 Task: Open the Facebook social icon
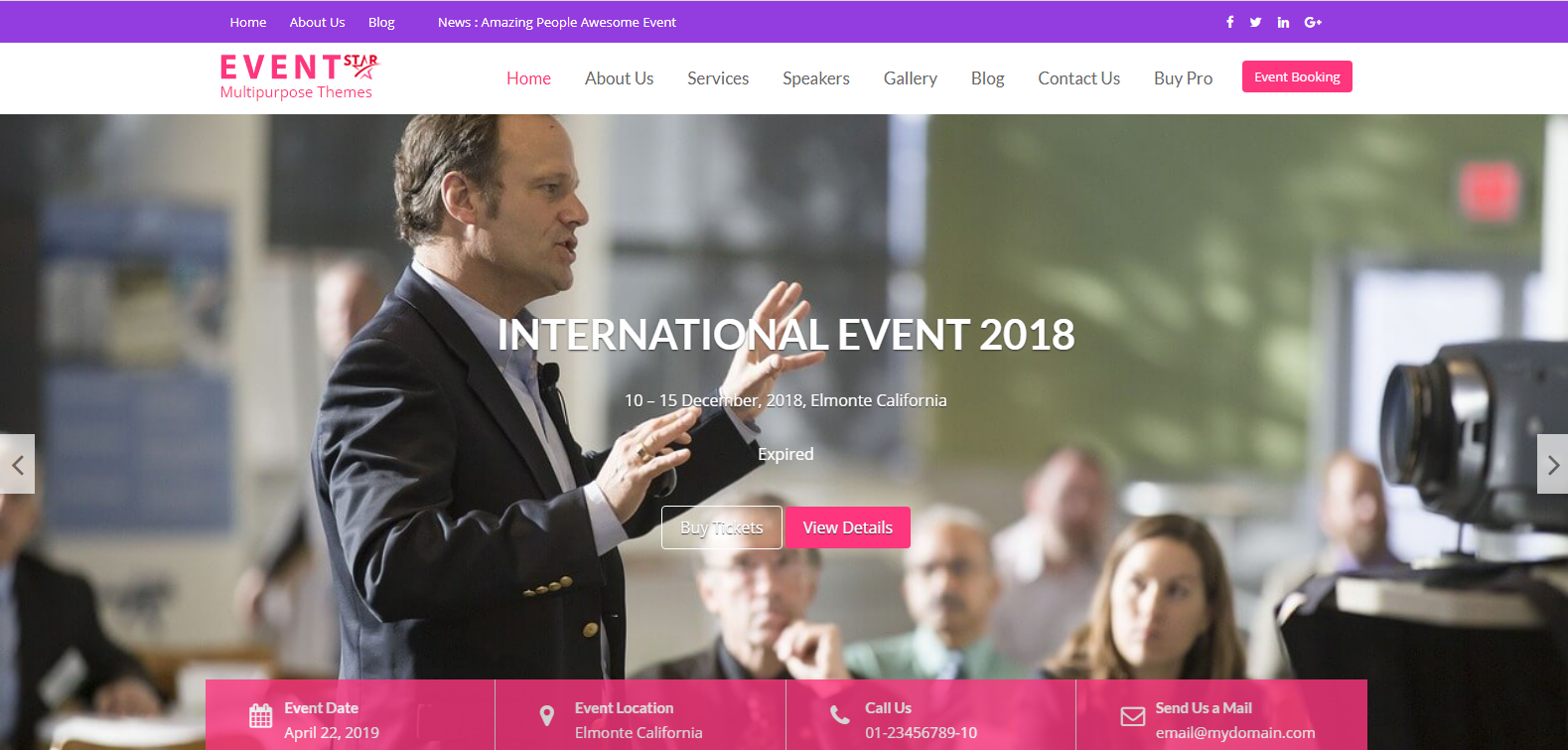click(1229, 22)
